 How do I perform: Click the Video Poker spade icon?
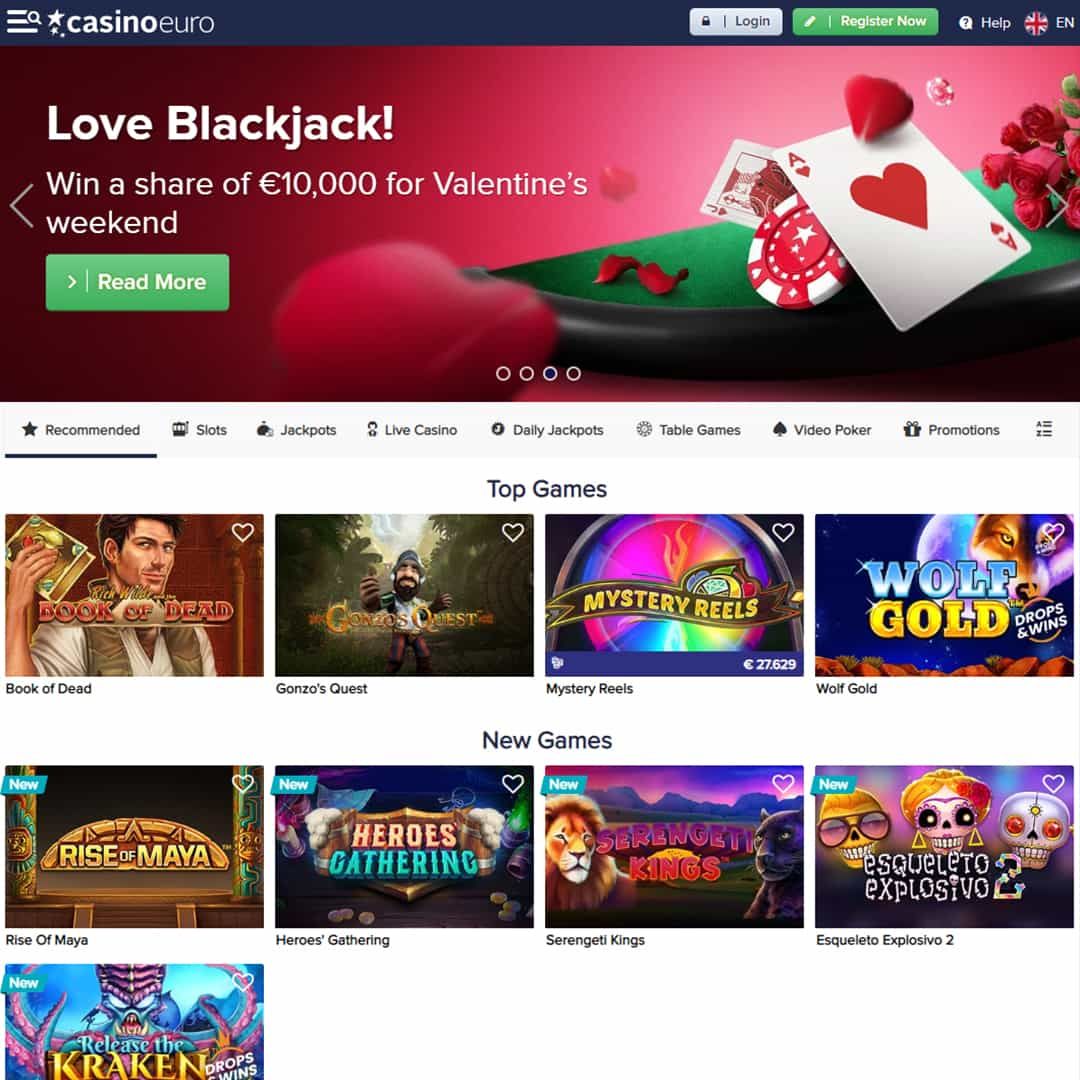[779, 429]
